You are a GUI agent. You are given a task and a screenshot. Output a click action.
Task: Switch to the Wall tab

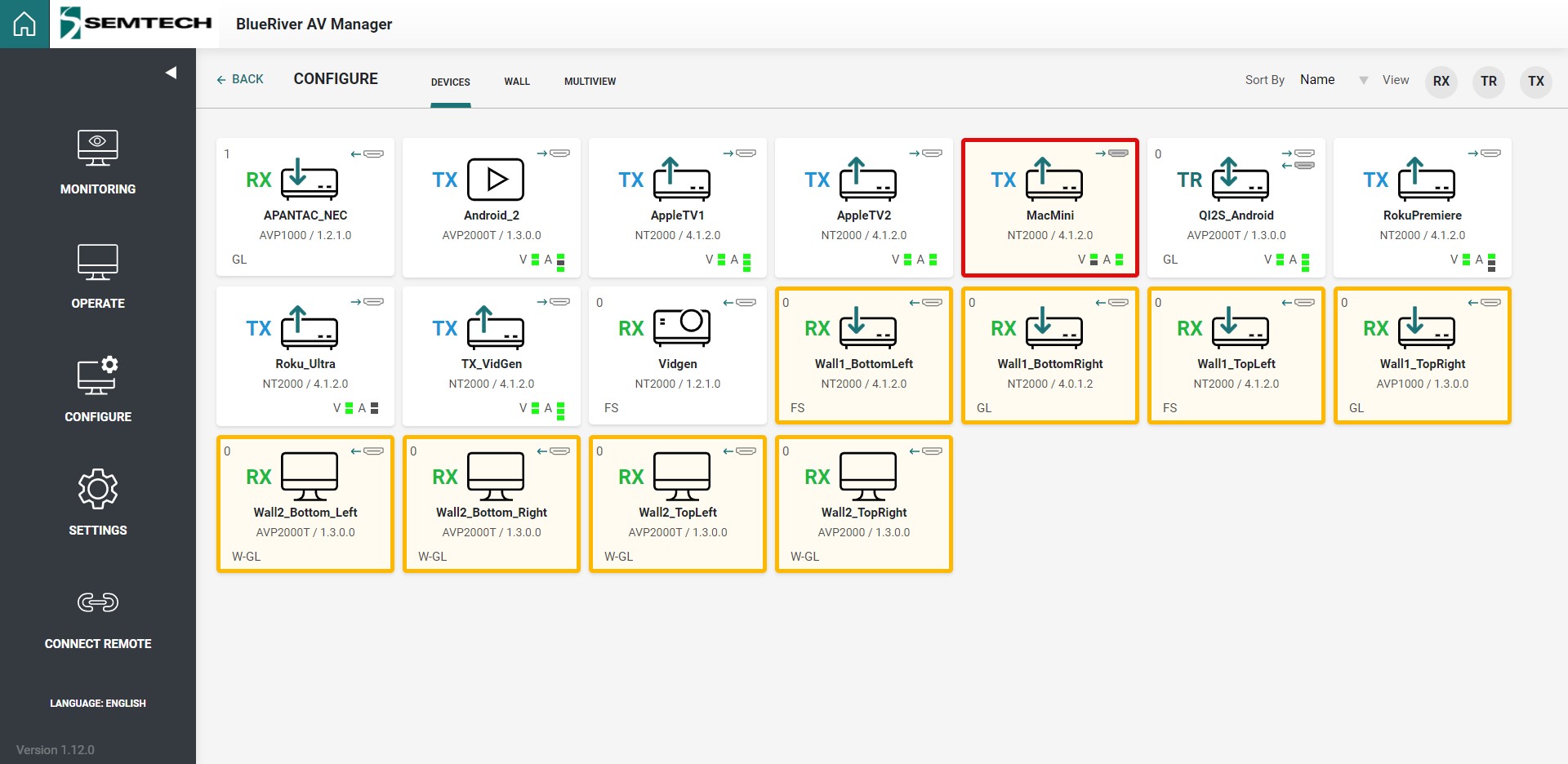[x=516, y=82]
